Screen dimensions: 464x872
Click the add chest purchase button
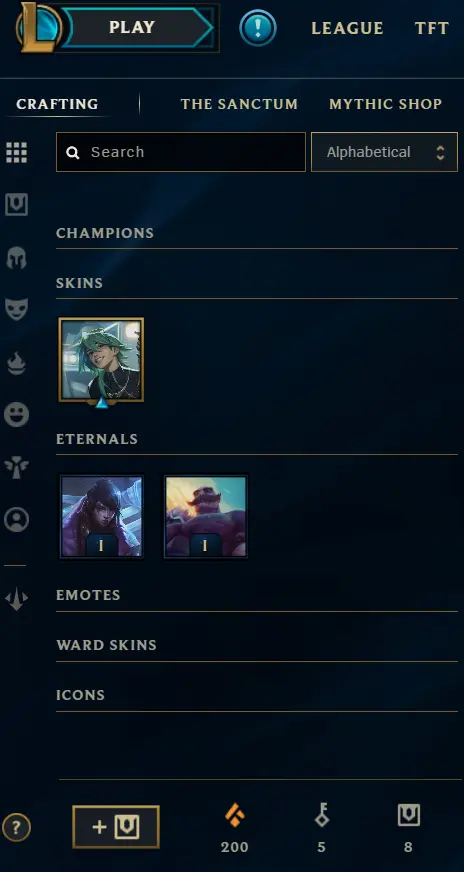click(x=116, y=827)
